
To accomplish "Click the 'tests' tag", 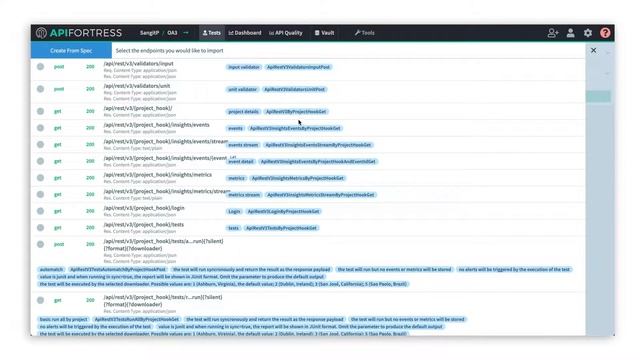I will tap(233, 228).
